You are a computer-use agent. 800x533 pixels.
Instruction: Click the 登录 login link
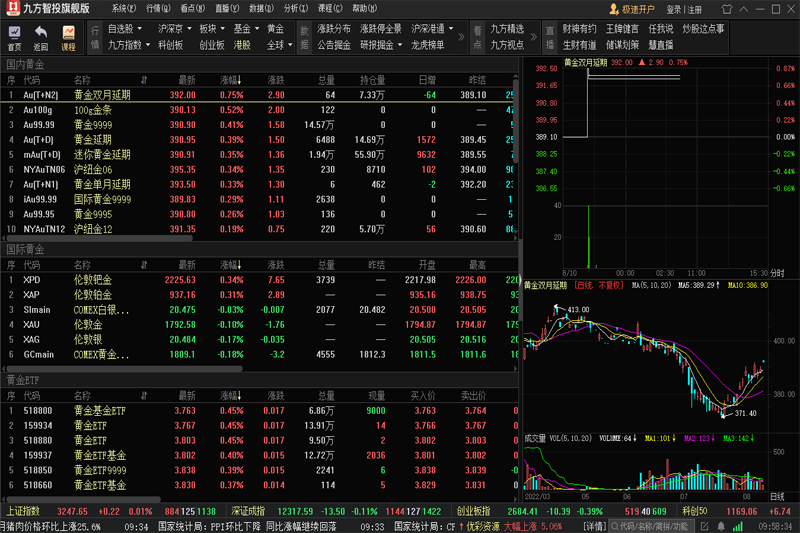[674, 9]
